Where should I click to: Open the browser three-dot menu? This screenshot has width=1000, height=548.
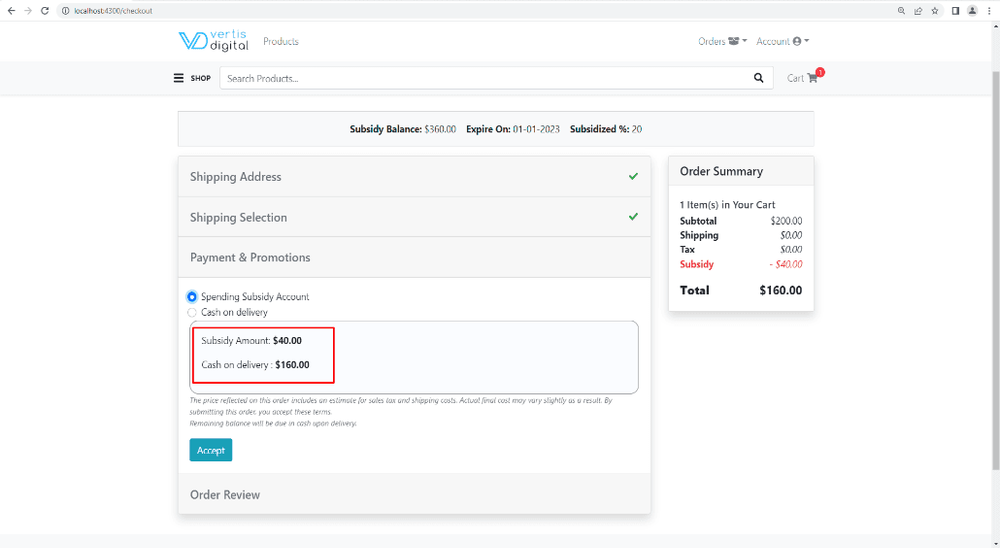click(989, 11)
